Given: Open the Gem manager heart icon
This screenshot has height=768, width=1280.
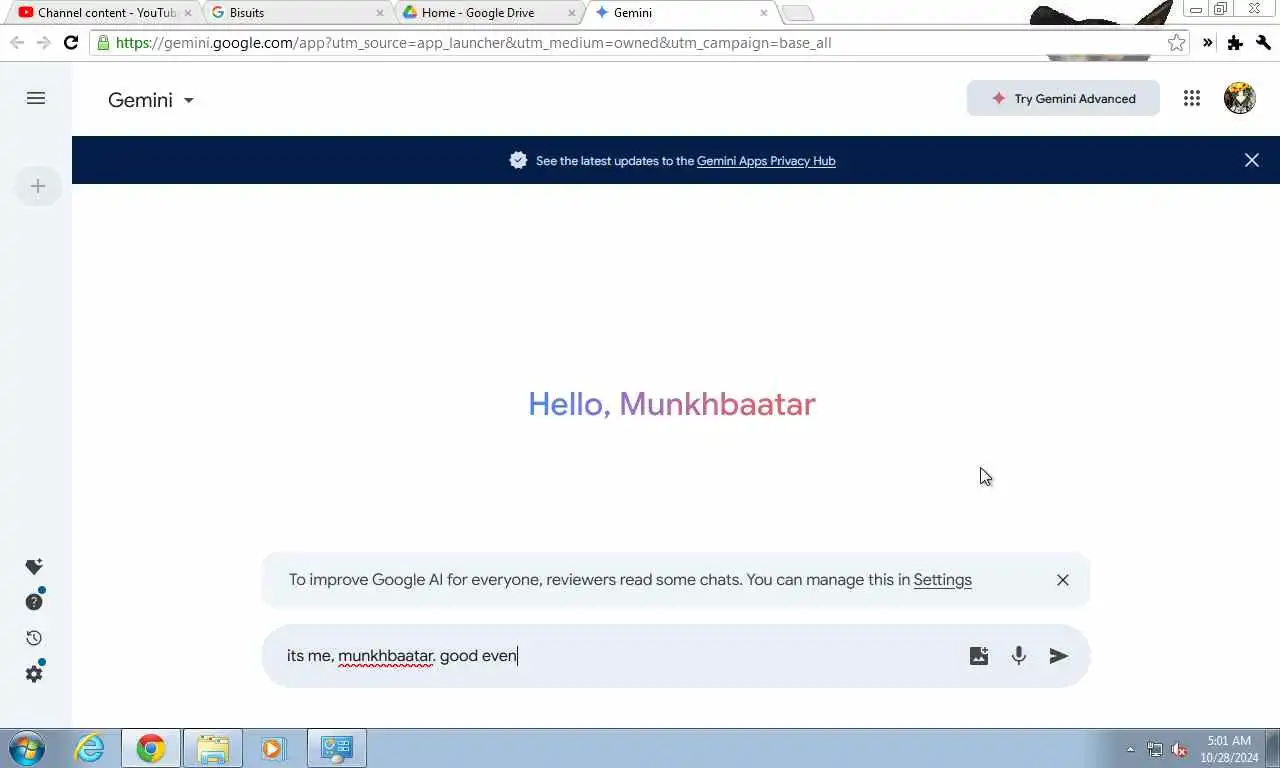Looking at the screenshot, I should point(34,567).
